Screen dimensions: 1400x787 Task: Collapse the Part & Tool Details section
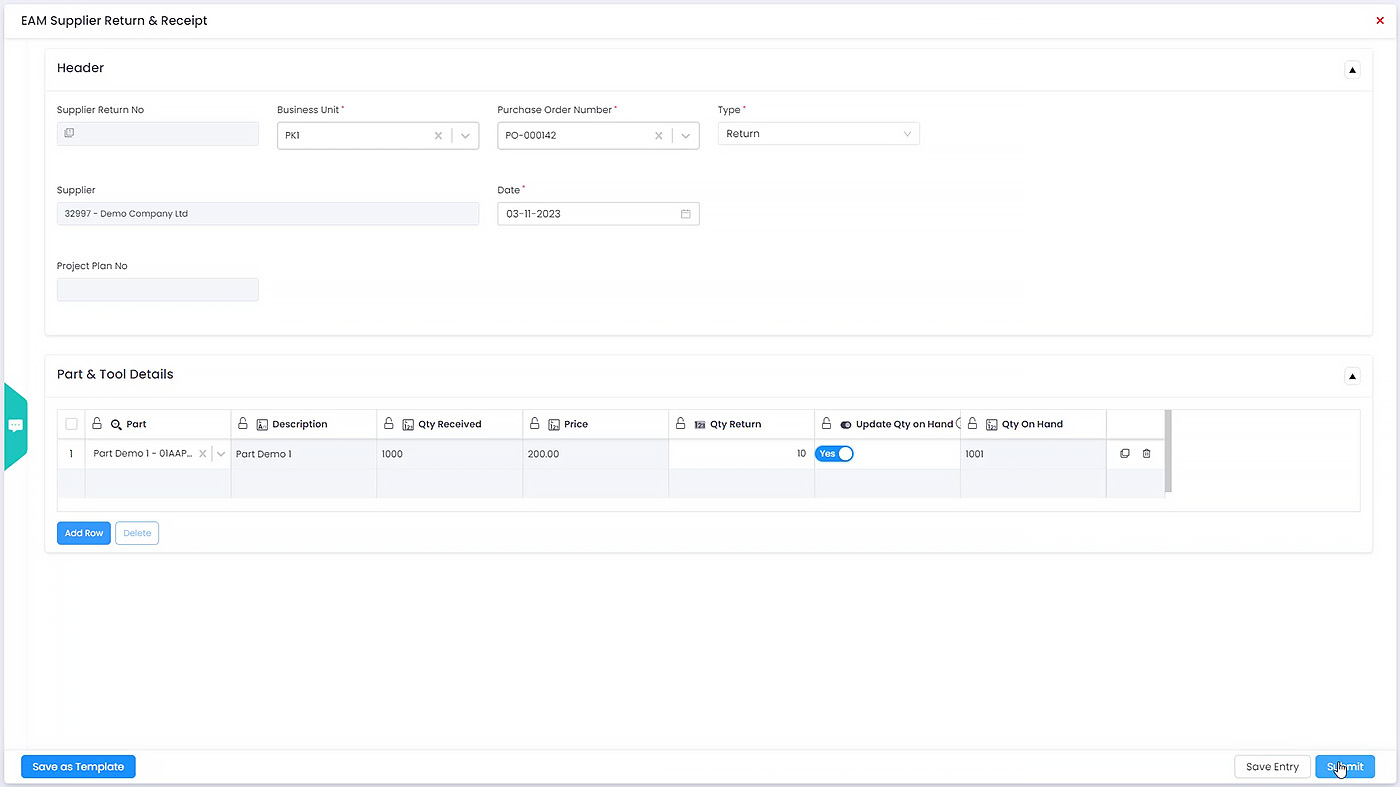click(1352, 376)
